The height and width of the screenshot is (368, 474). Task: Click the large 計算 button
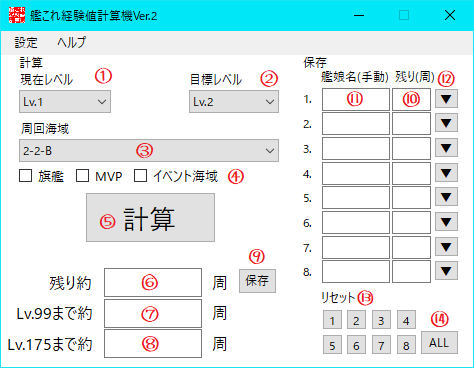tap(150, 218)
